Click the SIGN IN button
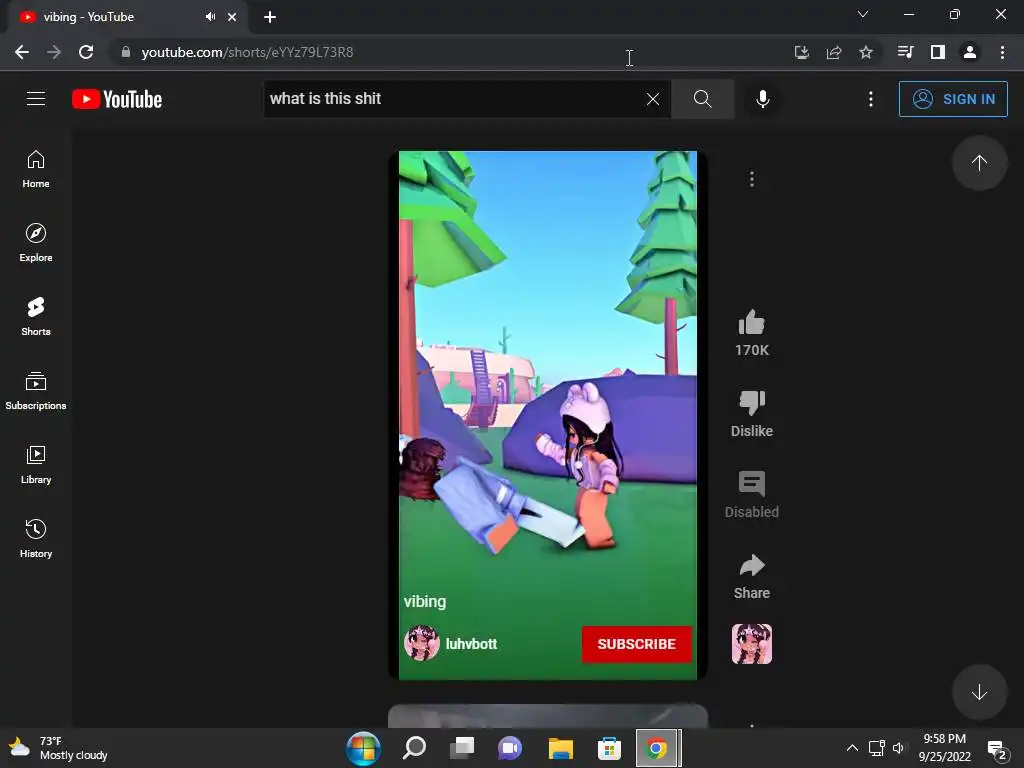 pyautogui.click(x=953, y=99)
